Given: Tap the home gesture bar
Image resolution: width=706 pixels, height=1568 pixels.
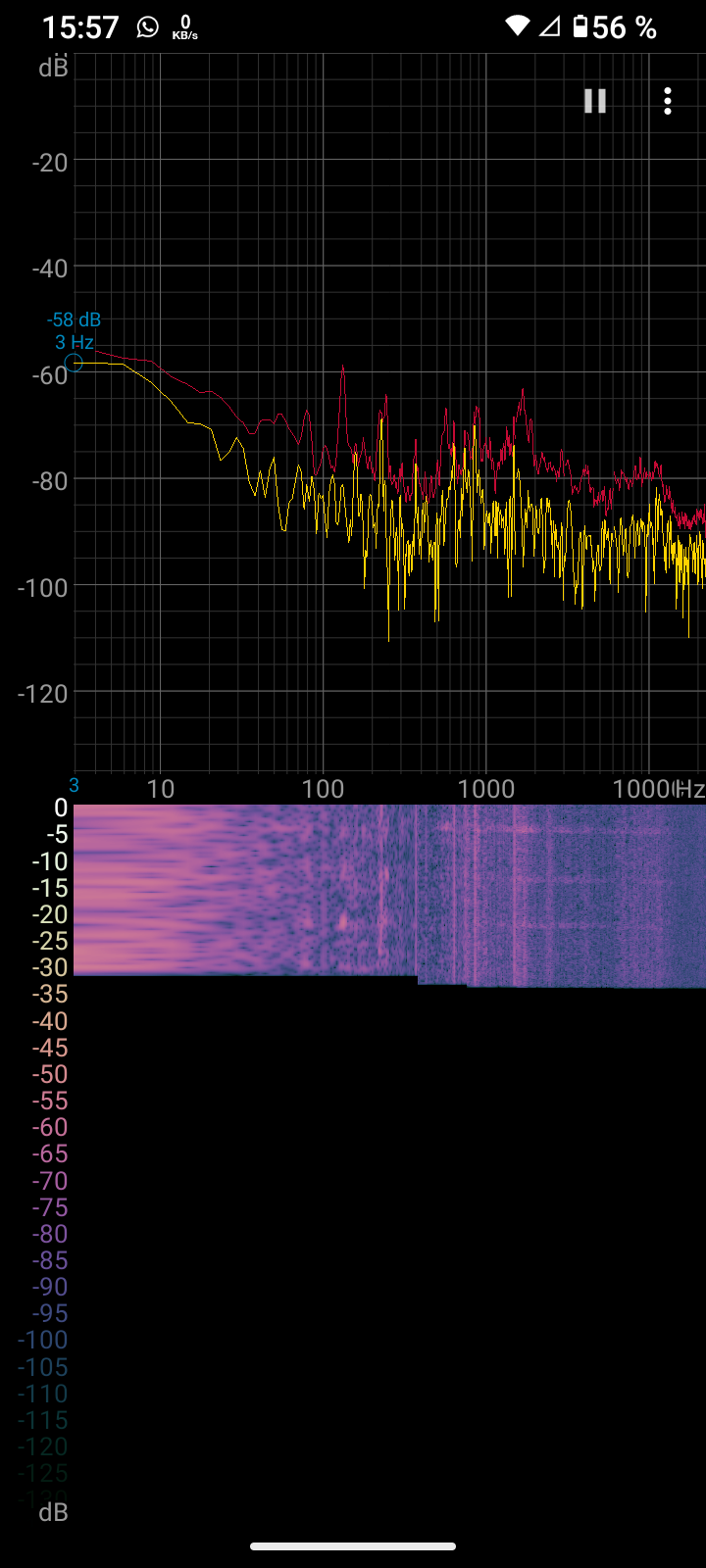Looking at the screenshot, I should (353, 1546).
